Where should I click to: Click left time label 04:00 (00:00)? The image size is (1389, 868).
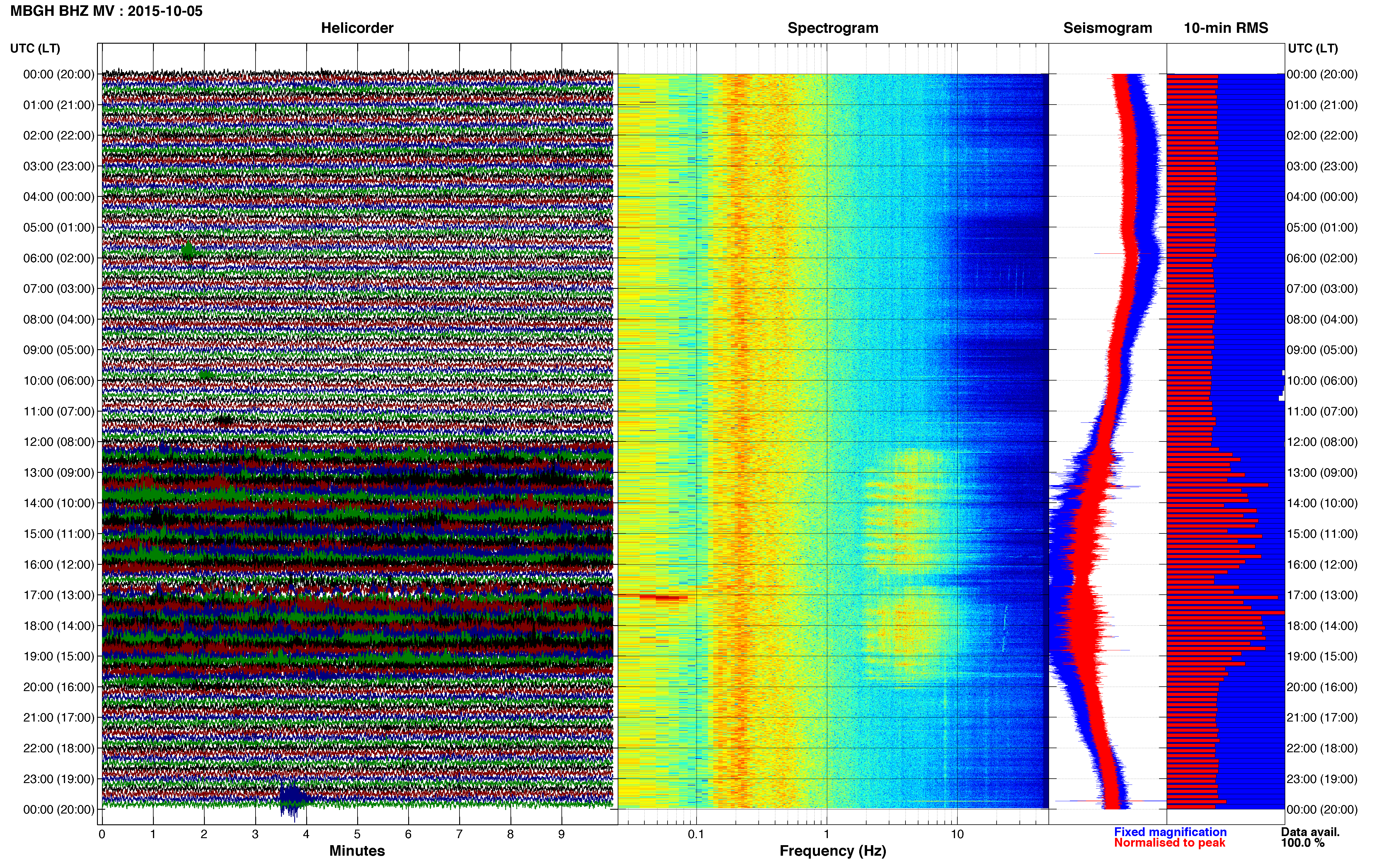point(59,197)
